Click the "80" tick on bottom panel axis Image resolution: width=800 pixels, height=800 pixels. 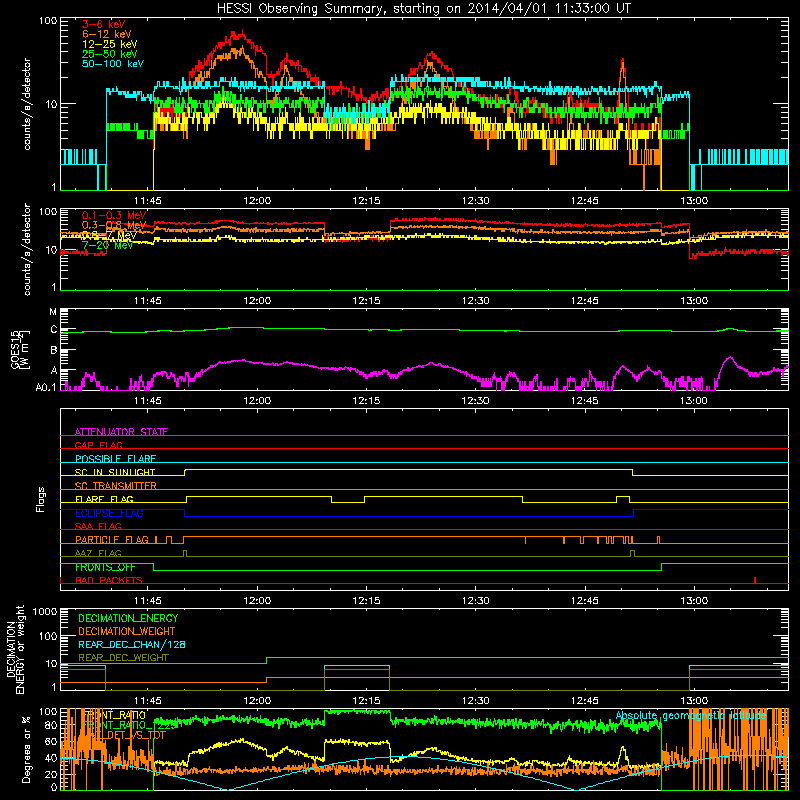[x=52, y=726]
